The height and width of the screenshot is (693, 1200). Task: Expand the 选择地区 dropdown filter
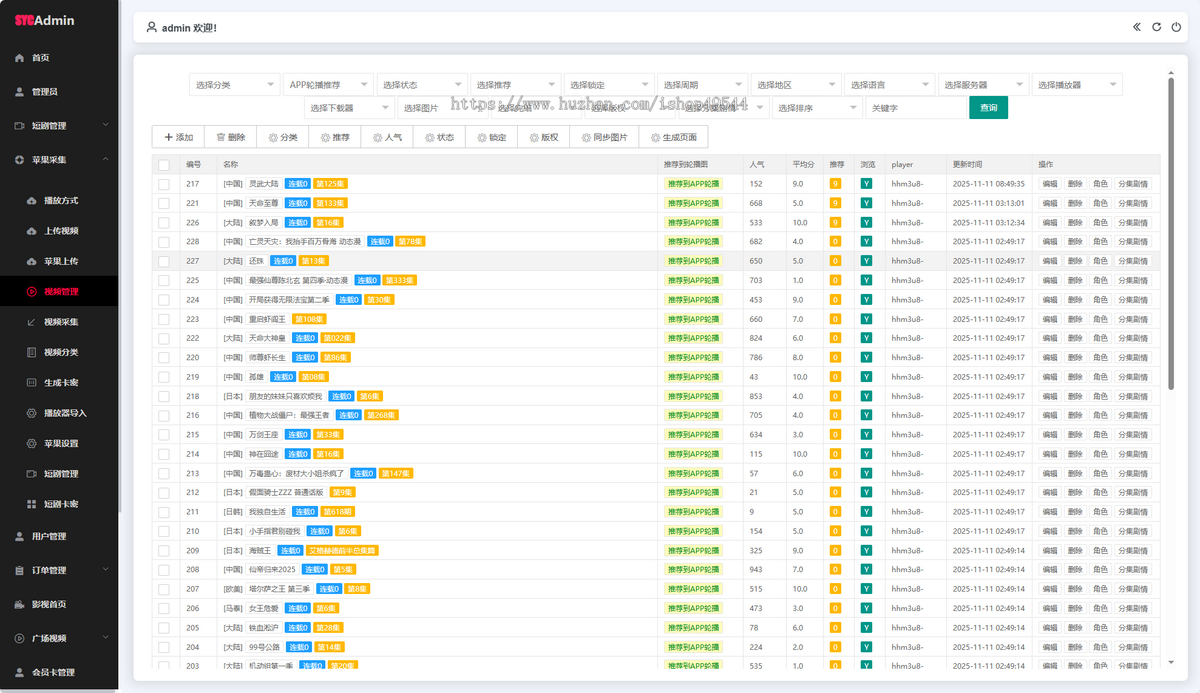click(x=794, y=85)
